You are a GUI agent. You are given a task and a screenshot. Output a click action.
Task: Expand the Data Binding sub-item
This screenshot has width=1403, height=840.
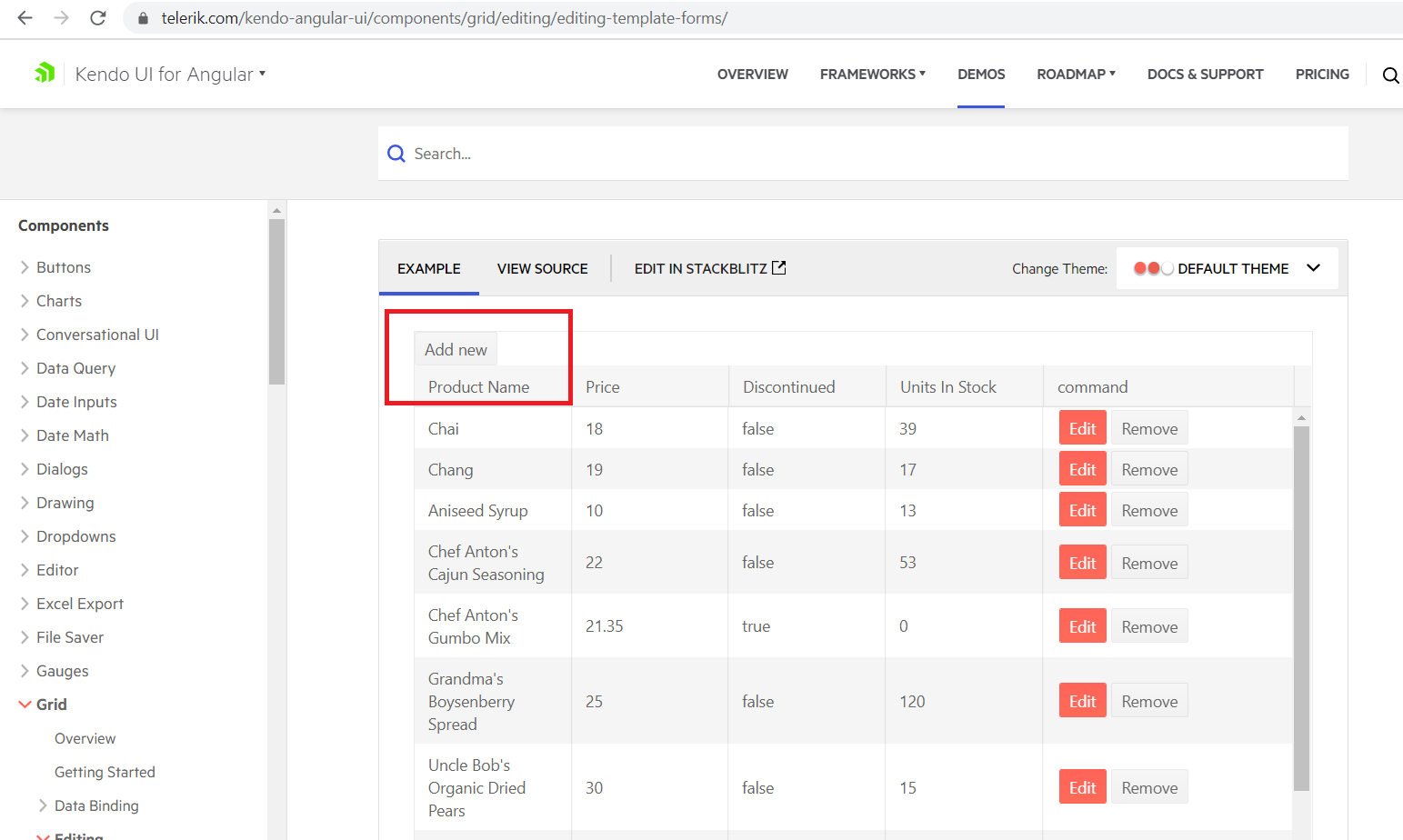(43, 805)
